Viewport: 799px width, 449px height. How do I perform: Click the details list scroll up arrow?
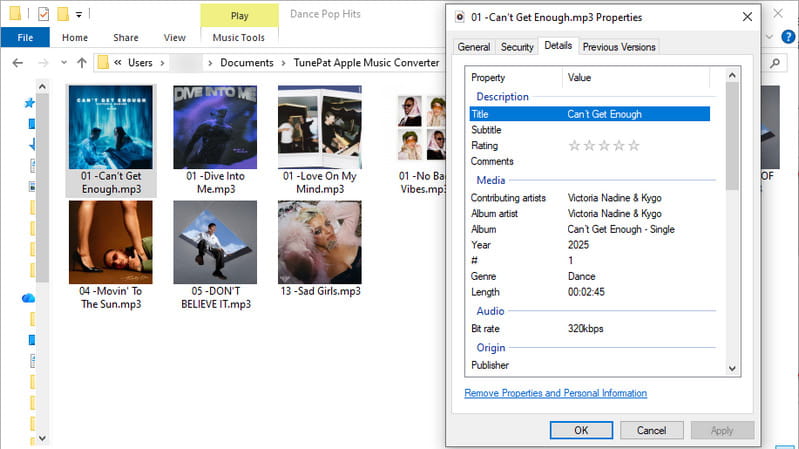(x=732, y=75)
